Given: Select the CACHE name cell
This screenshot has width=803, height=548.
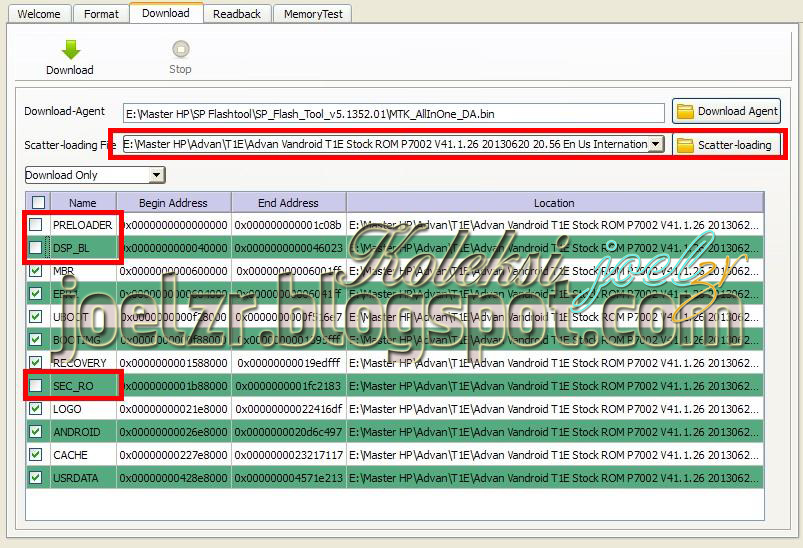Looking at the screenshot, I should pos(83,455).
